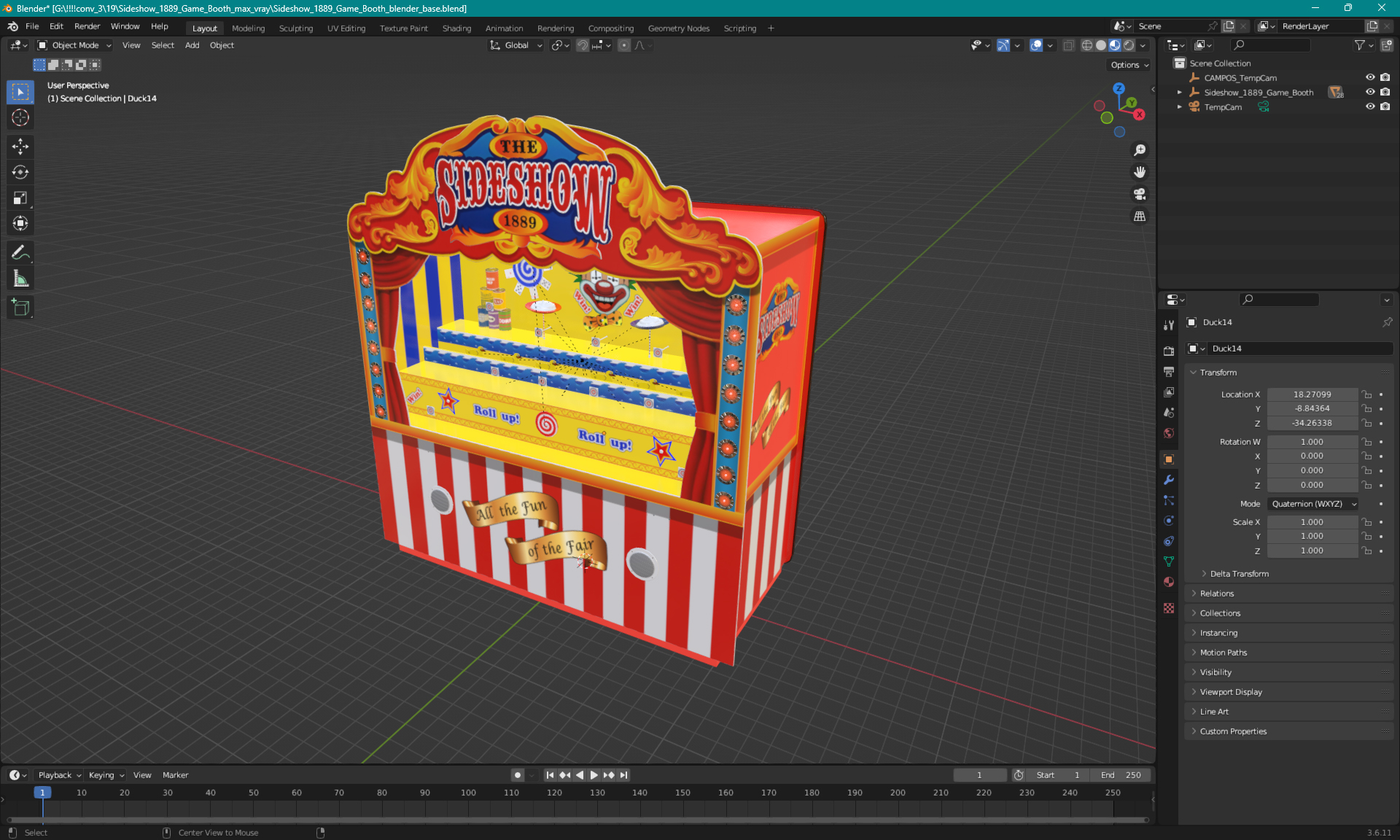Expand the Collections section
This screenshot has height=840, width=1400.
click(x=1220, y=613)
